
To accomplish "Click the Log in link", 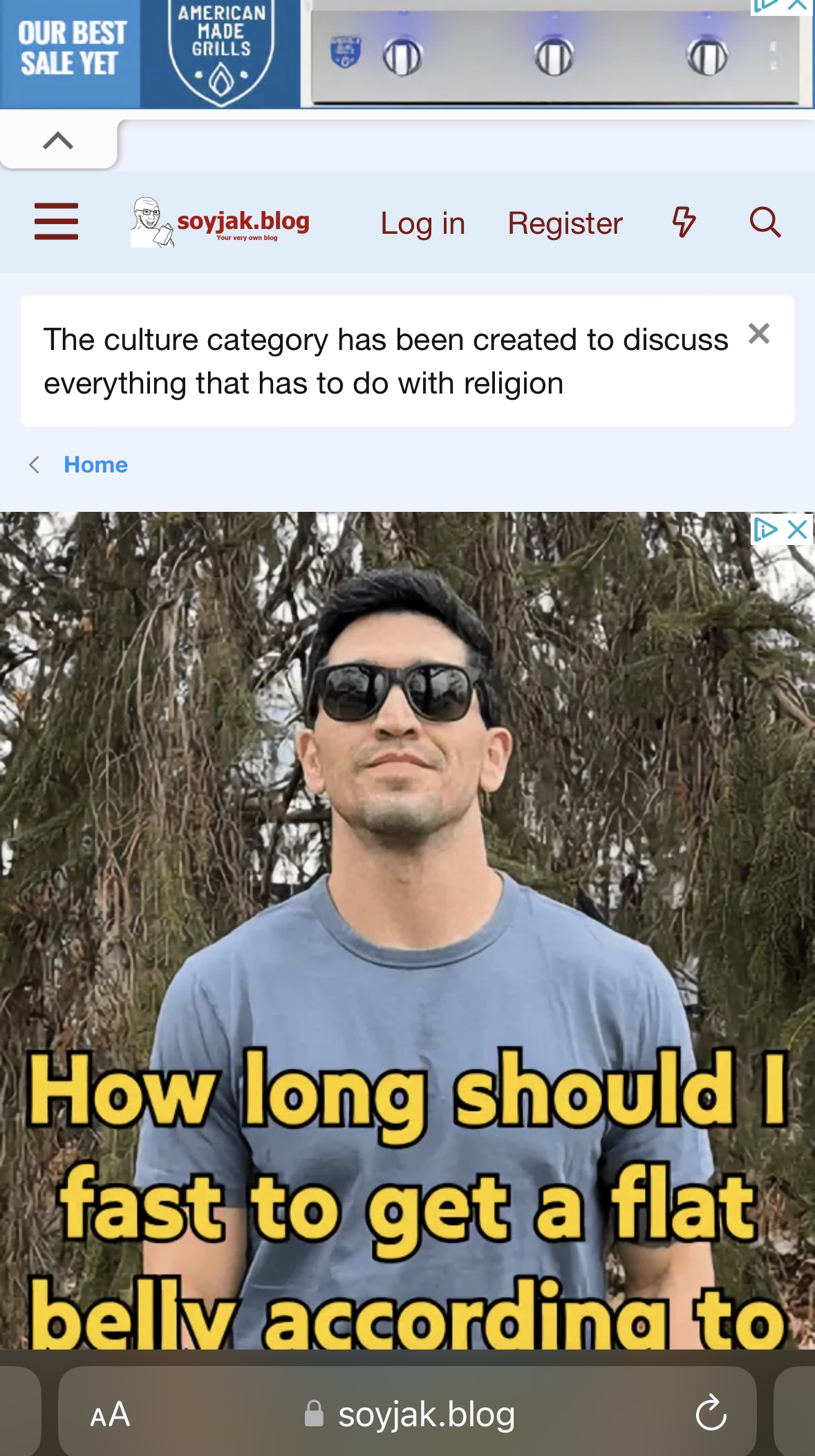I will coord(422,223).
